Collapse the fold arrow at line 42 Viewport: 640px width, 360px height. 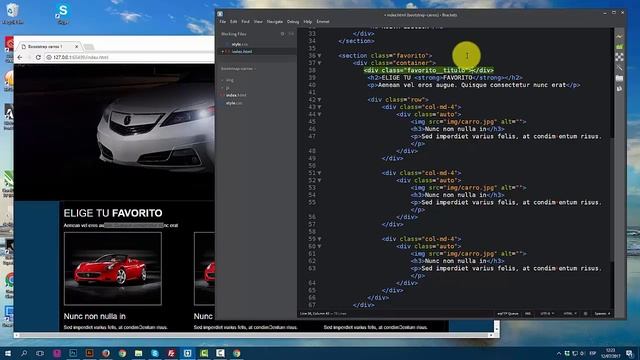319,100
